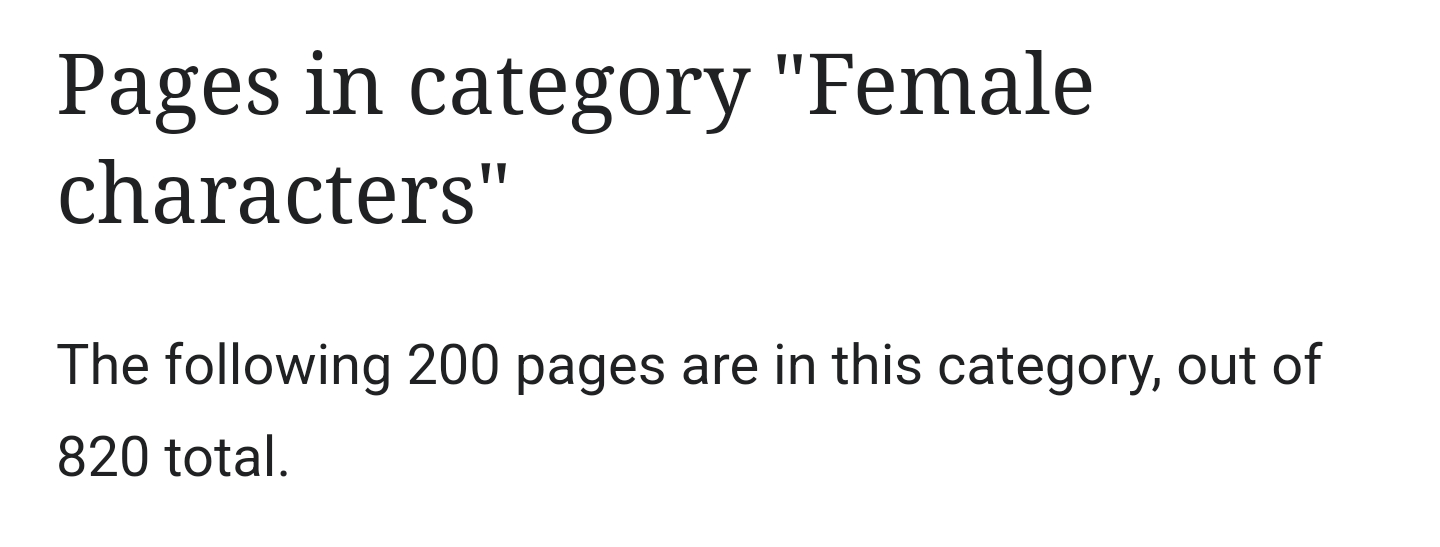Select the paragraph starting 'The following 200'
The width and height of the screenshot is (1440, 547).
point(689,411)
